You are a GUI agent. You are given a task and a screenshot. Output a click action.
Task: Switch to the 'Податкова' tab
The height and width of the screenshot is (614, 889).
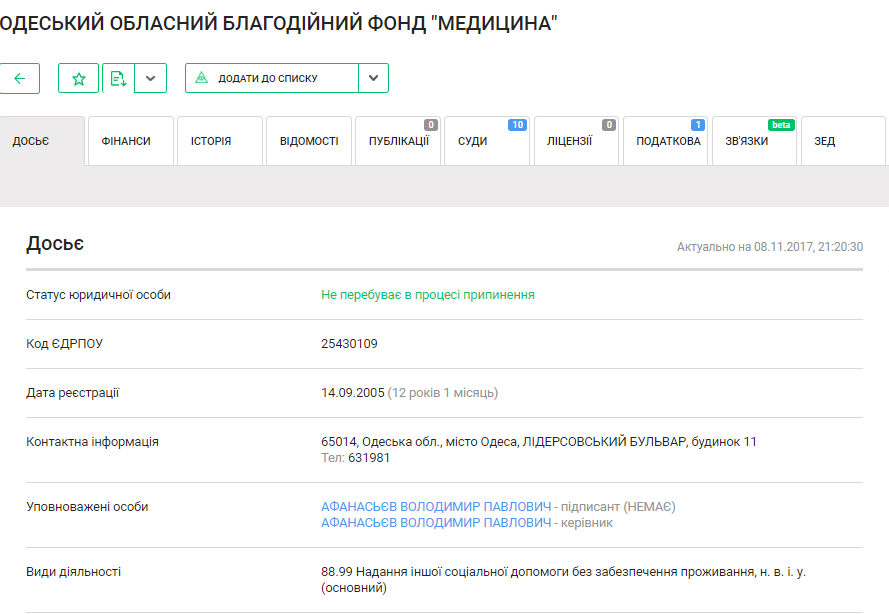click(x=668, y=141)
